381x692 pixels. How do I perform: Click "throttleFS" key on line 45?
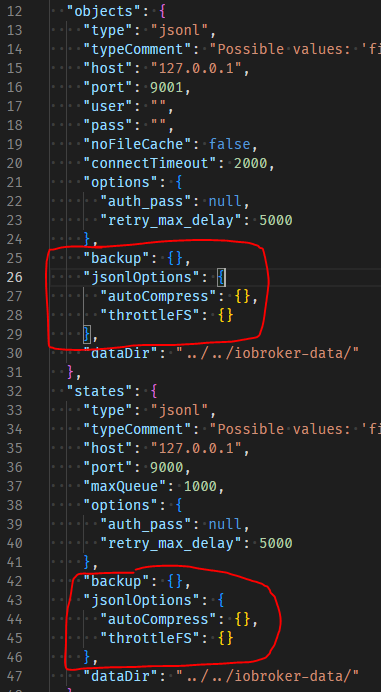click(154, 638)
